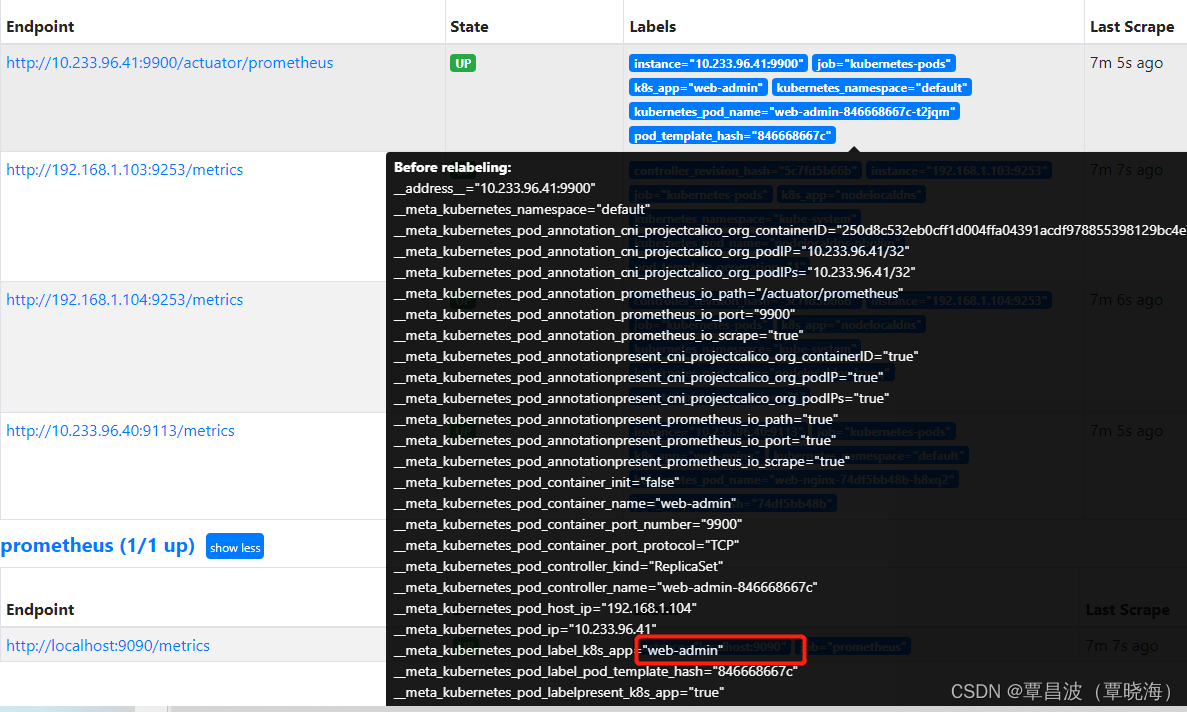Click the Last Scrape column header
Image resolution: width=1187 pixels, height=712 pixels.
[x=1133, y=26]
